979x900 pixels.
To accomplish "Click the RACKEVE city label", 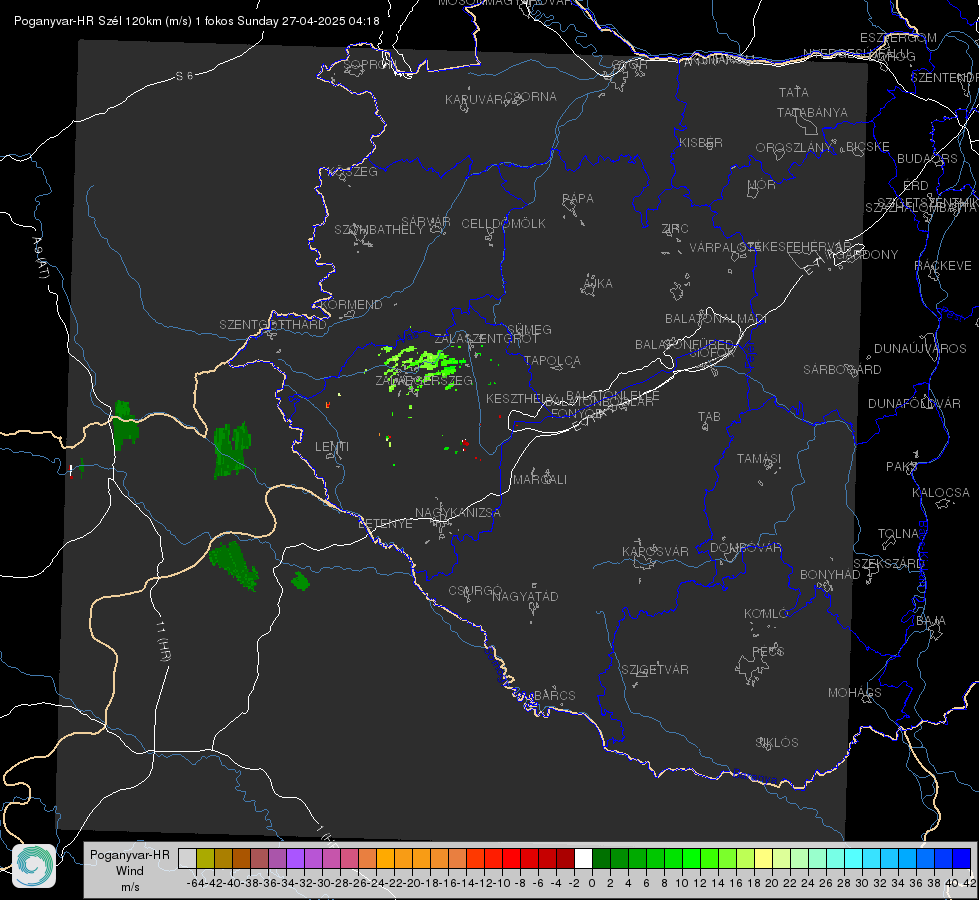I will pos(943,265).
